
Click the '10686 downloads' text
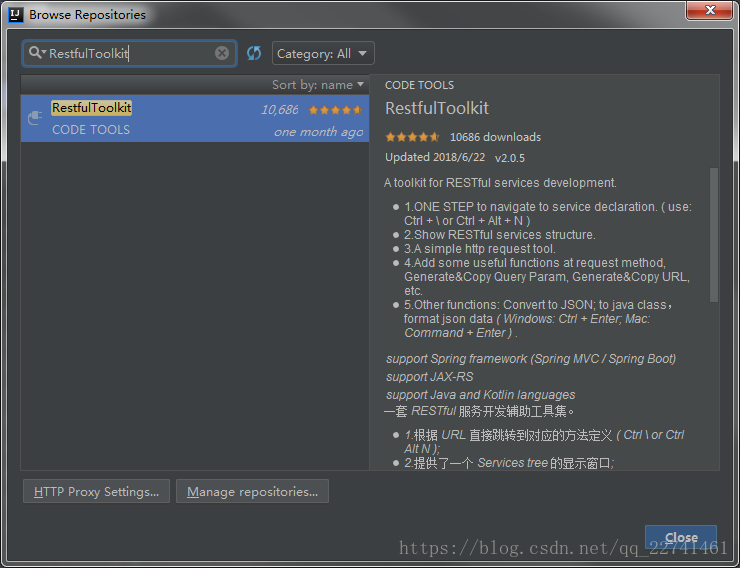(x=496, y=137)
